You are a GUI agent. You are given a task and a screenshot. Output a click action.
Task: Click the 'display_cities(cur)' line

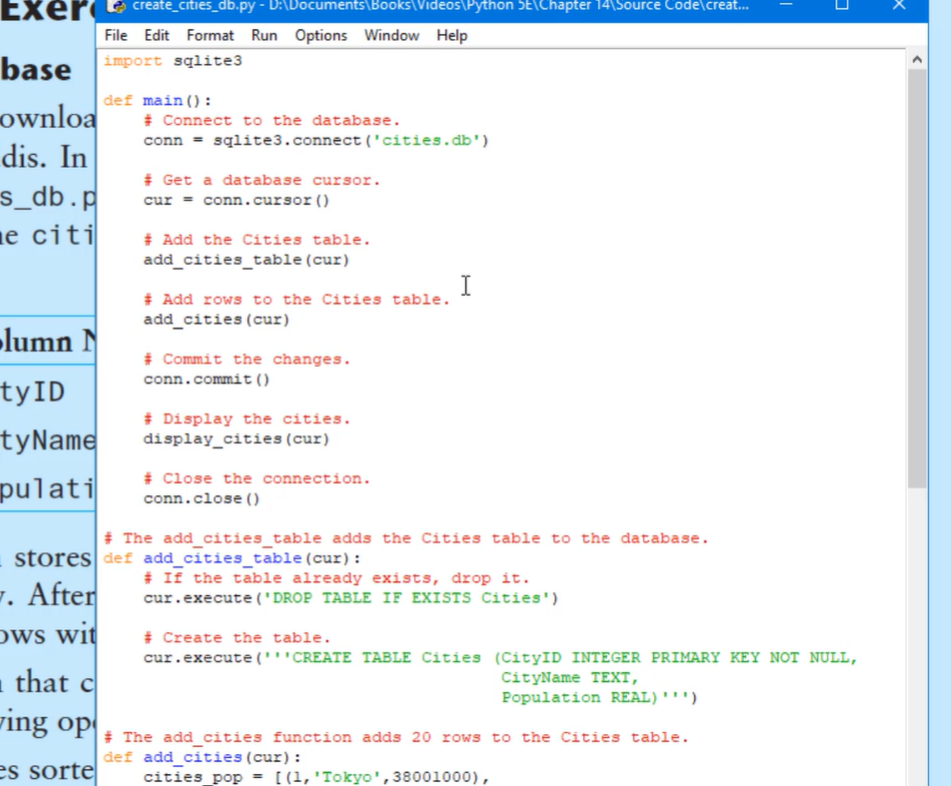237,439
